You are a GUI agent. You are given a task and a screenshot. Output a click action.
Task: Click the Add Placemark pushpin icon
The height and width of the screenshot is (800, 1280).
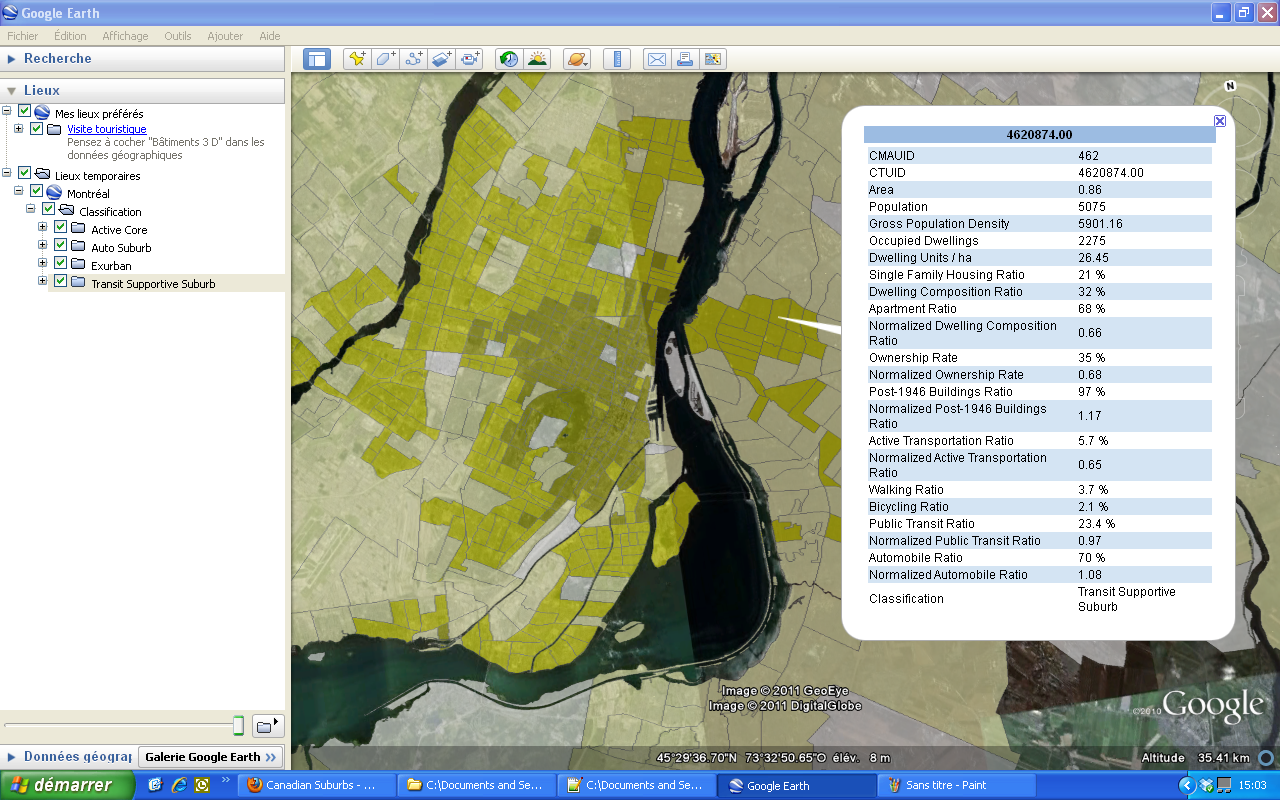point(357,59)
